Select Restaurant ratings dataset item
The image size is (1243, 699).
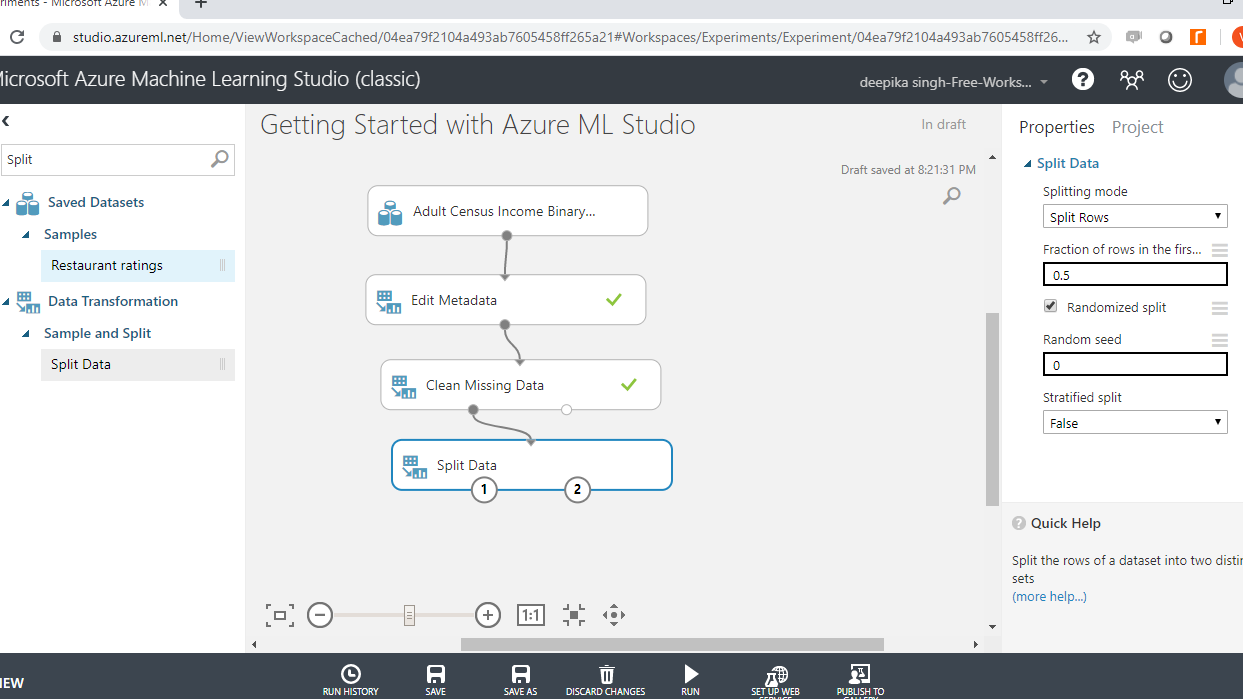137,266
